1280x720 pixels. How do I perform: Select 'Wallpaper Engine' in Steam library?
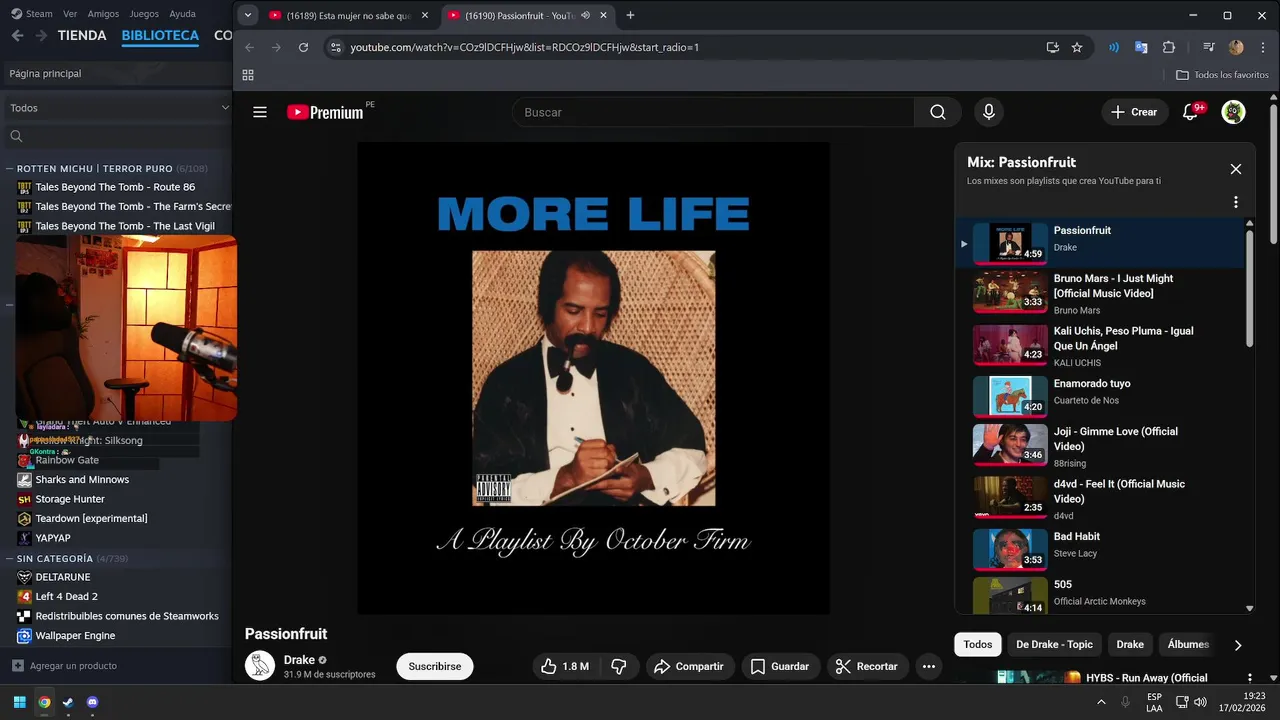coord(75,636)
